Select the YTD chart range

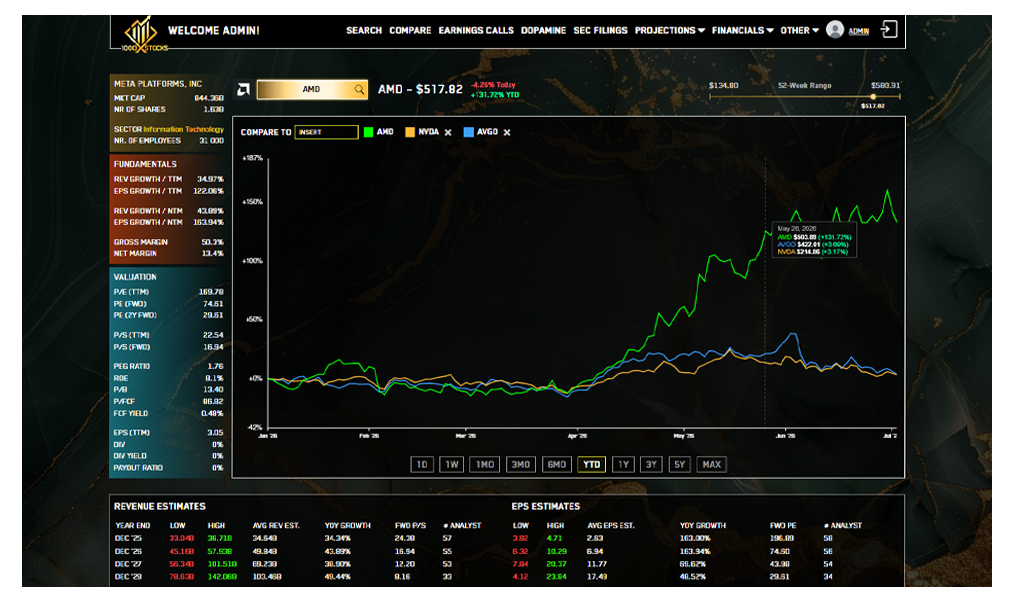[591, 465]
